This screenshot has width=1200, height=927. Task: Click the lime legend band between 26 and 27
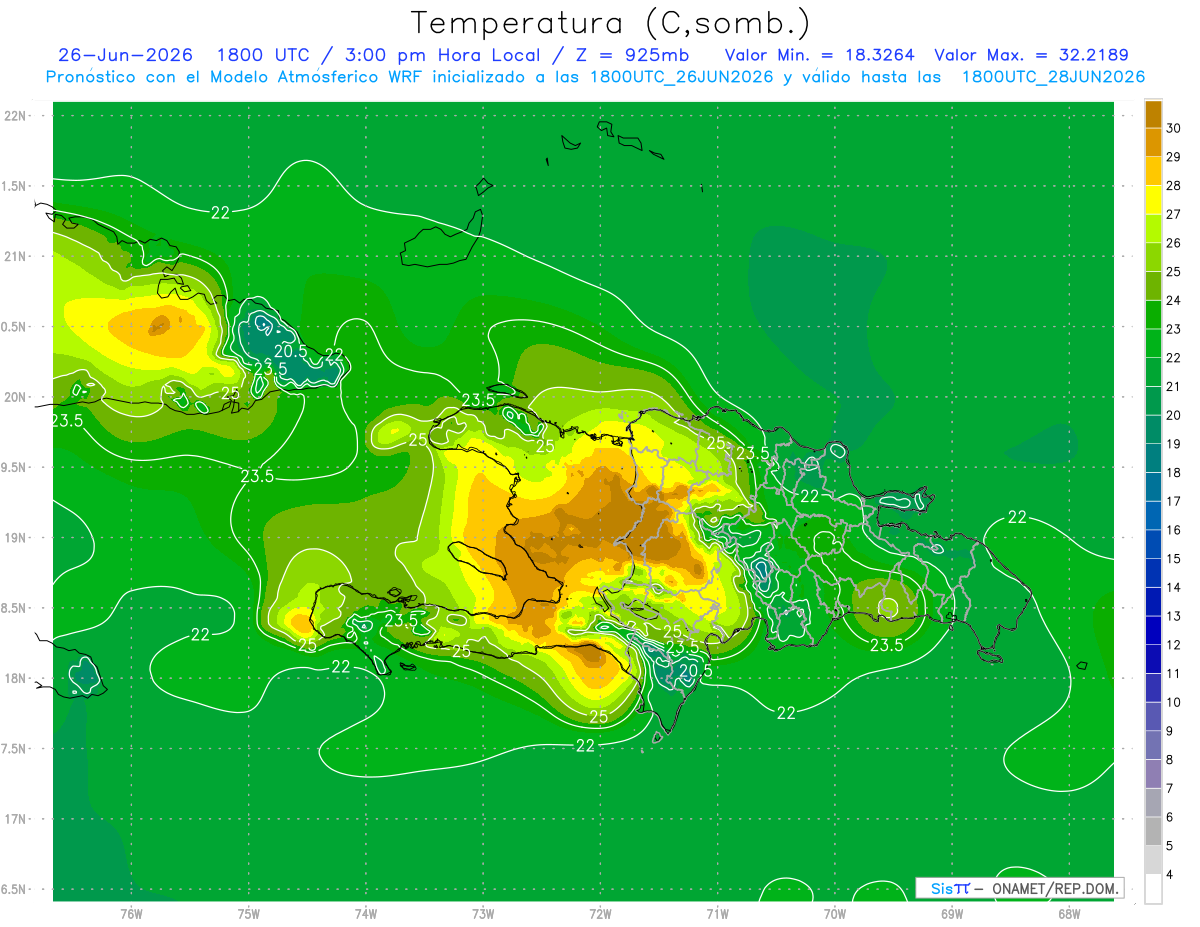(1153, 229)
